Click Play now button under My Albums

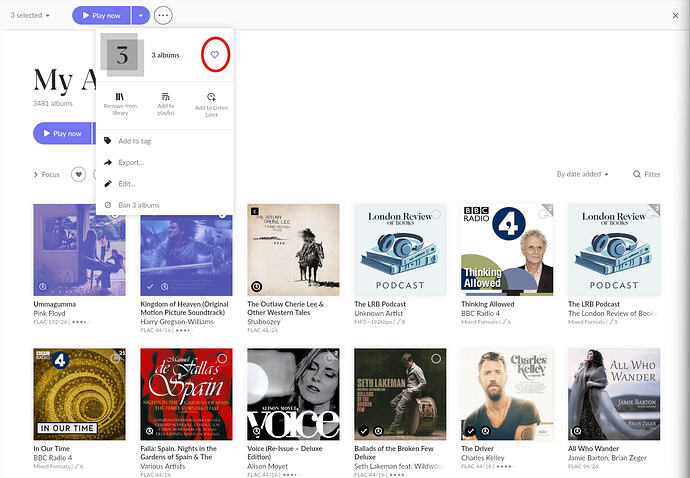(x=62, y=133)
